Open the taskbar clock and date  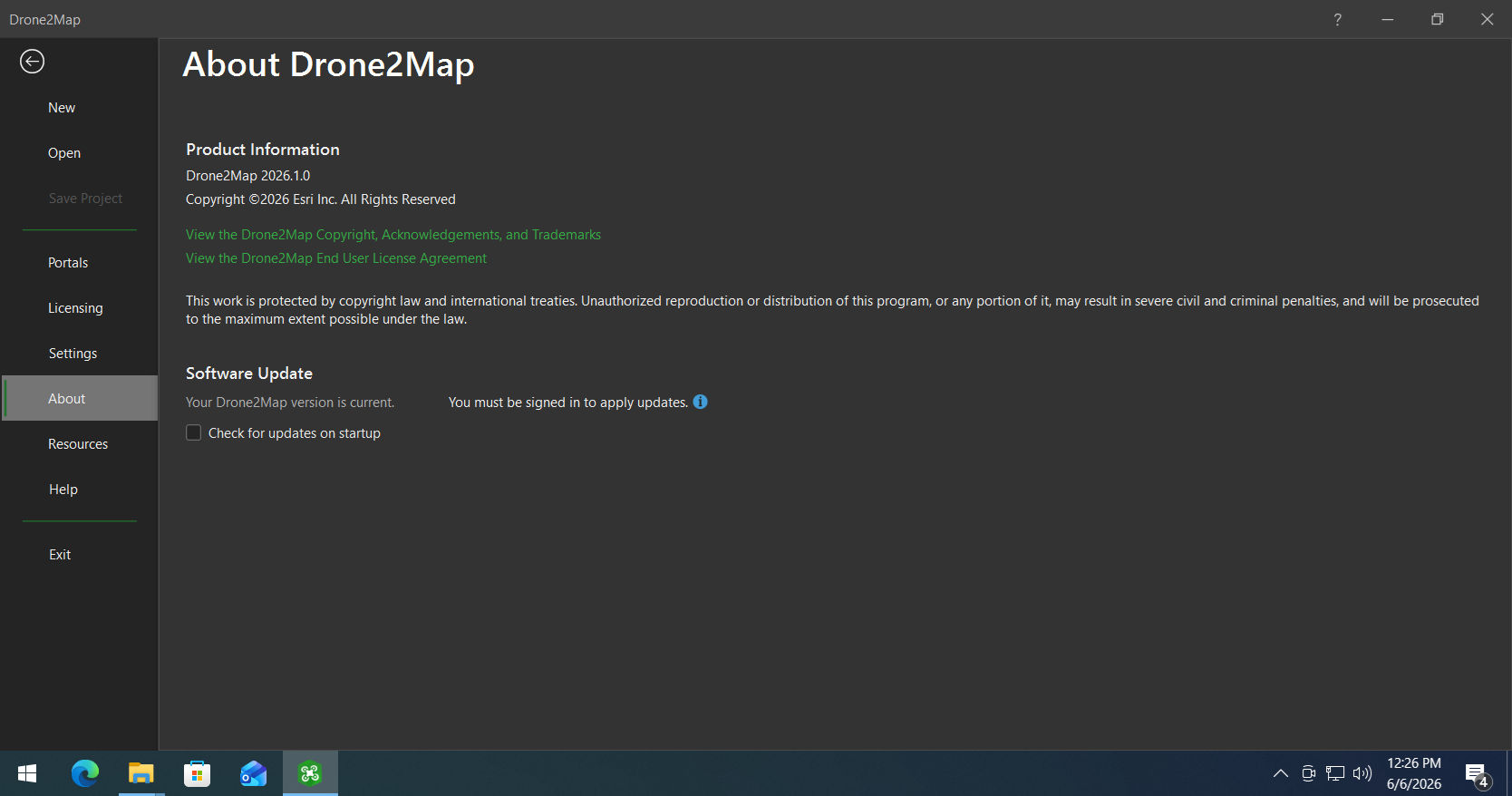[1414, 773]
